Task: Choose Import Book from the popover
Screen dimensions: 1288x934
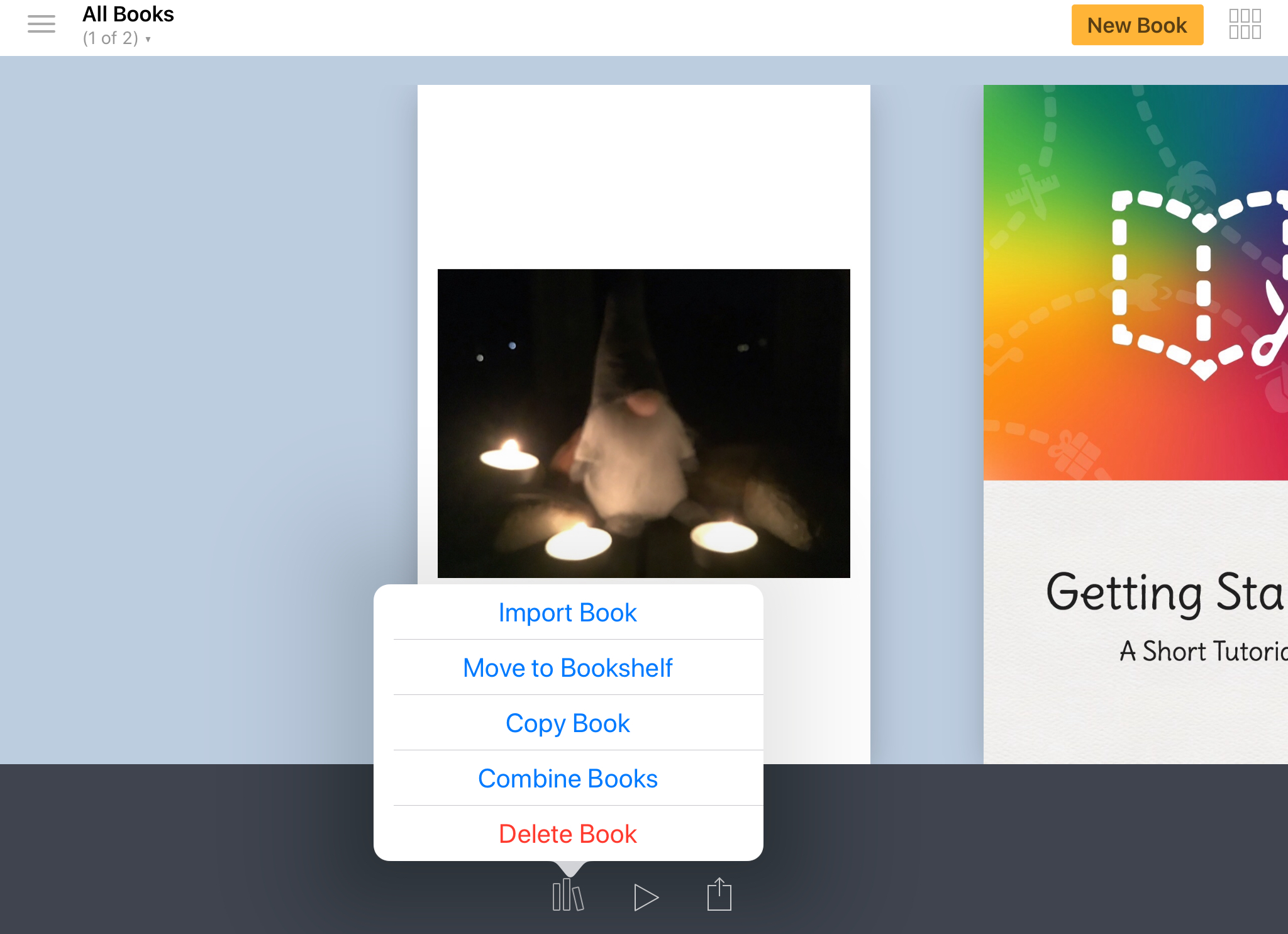Action: (568, 613)
